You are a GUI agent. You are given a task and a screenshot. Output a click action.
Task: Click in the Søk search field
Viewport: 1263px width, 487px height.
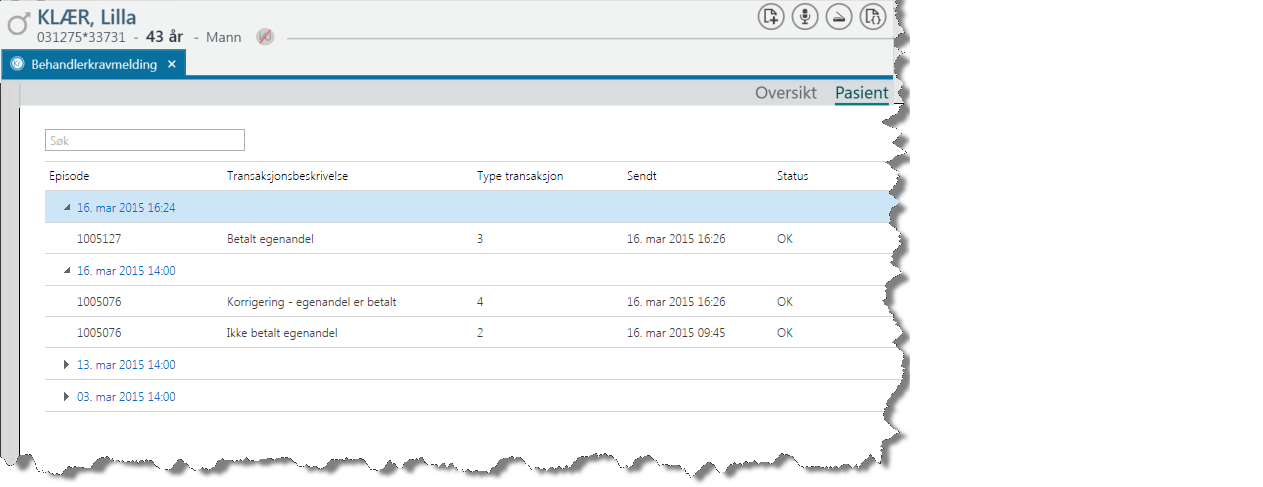145,141
